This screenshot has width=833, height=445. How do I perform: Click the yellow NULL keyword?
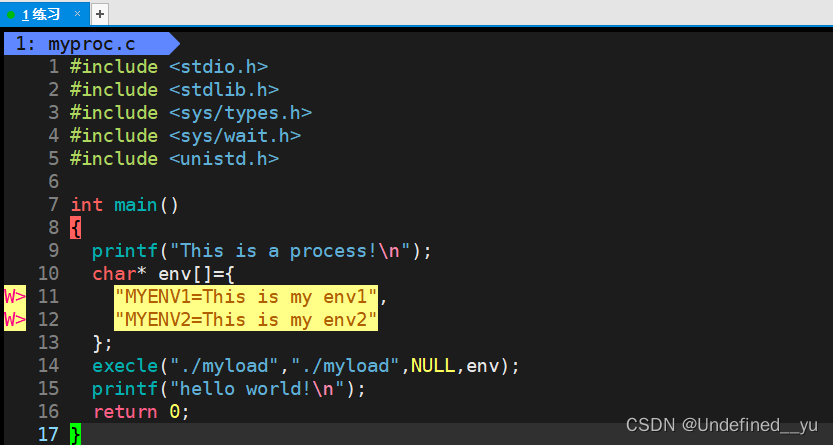tap(433, 365)
